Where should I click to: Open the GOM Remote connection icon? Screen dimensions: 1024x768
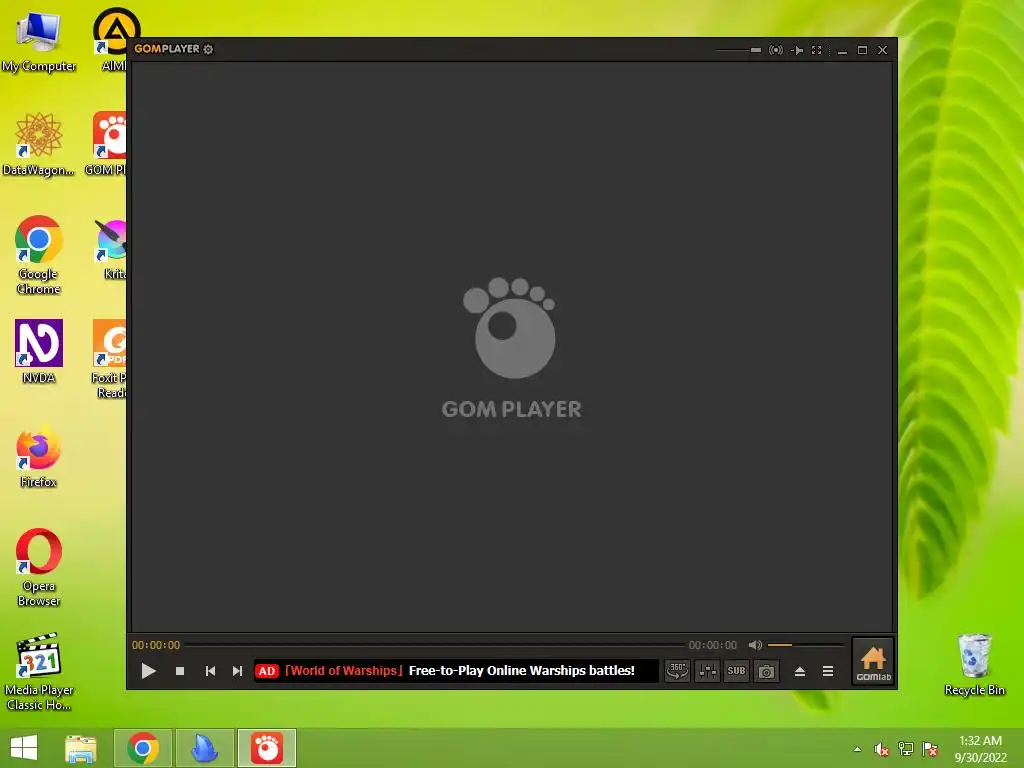click(776, 50)
